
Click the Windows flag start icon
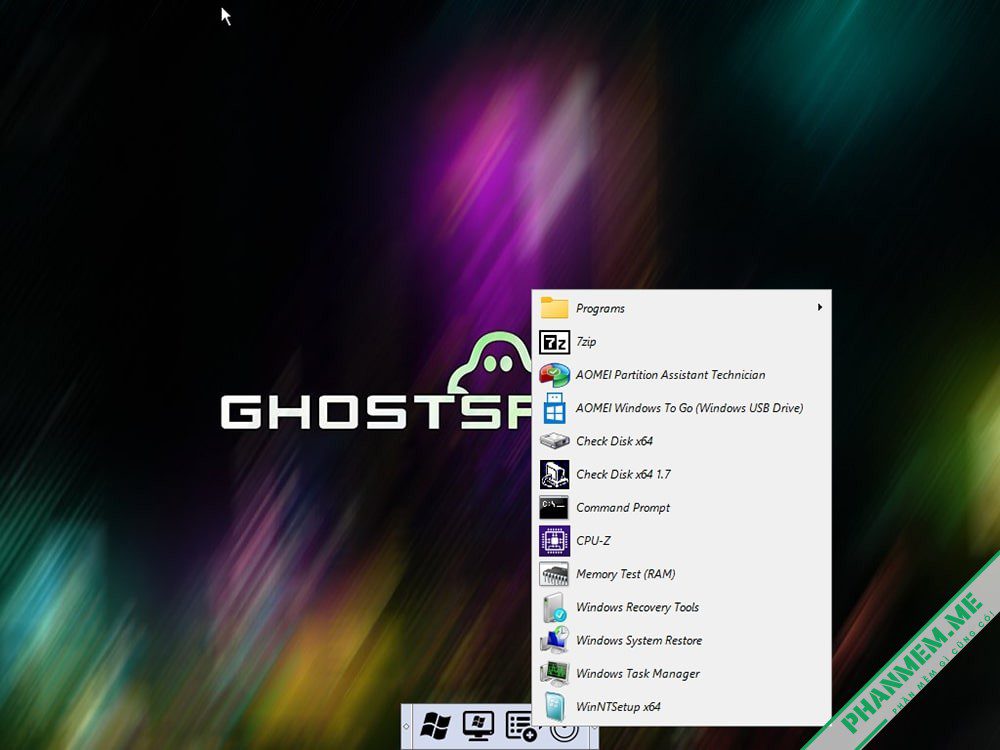(x=436, y=726)
